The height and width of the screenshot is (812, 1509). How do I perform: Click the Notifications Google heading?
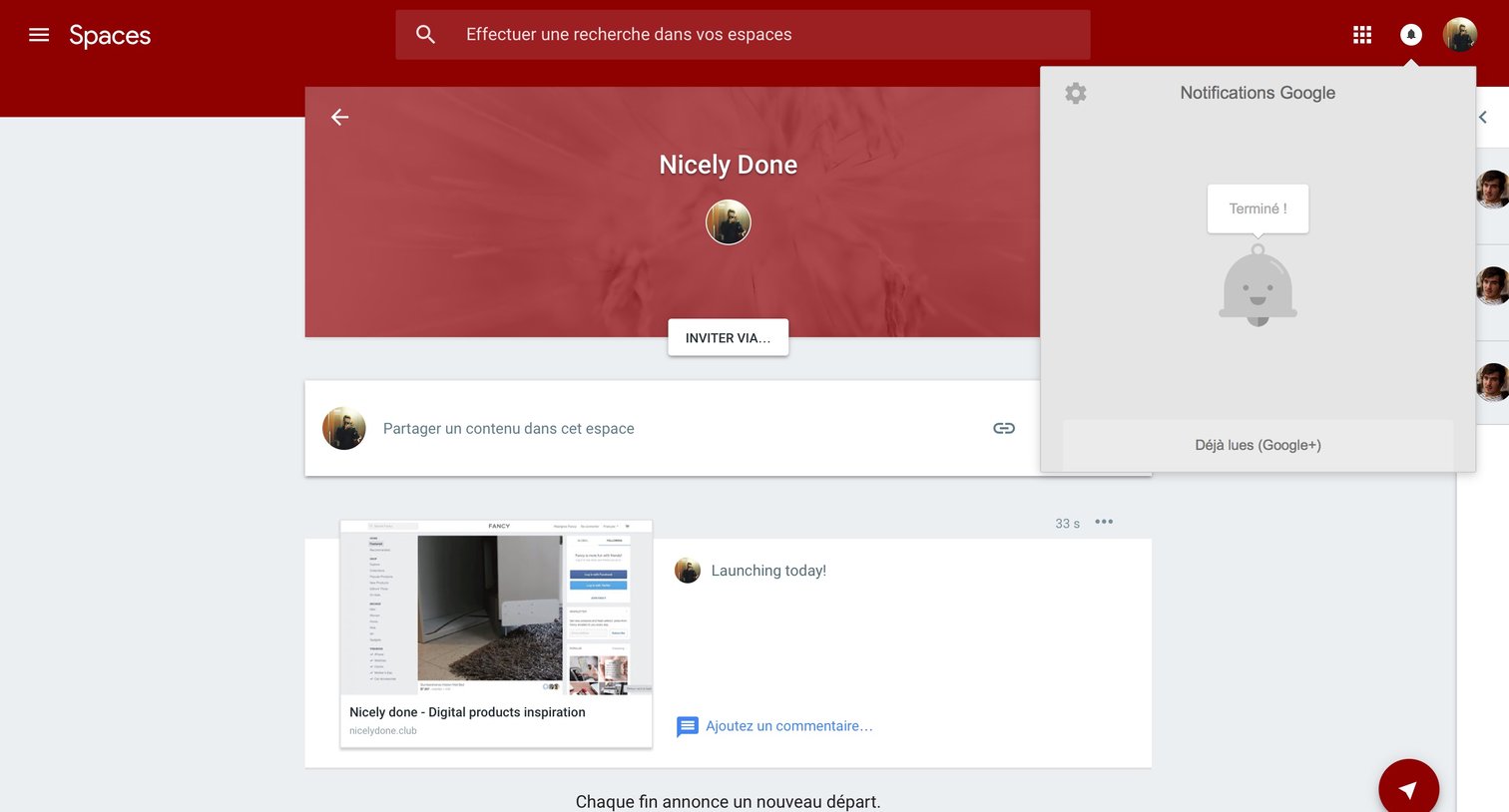[x=1257, y=93]
